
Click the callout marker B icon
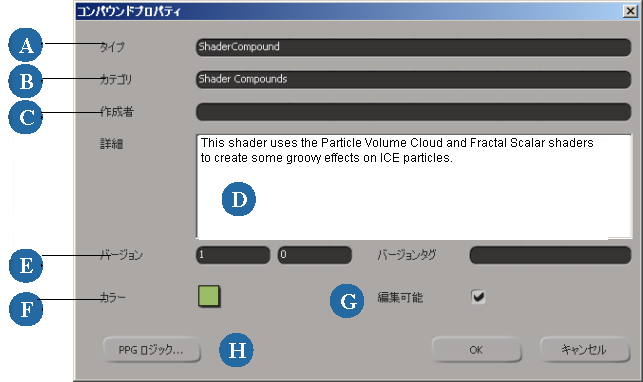tap(25, 81)
